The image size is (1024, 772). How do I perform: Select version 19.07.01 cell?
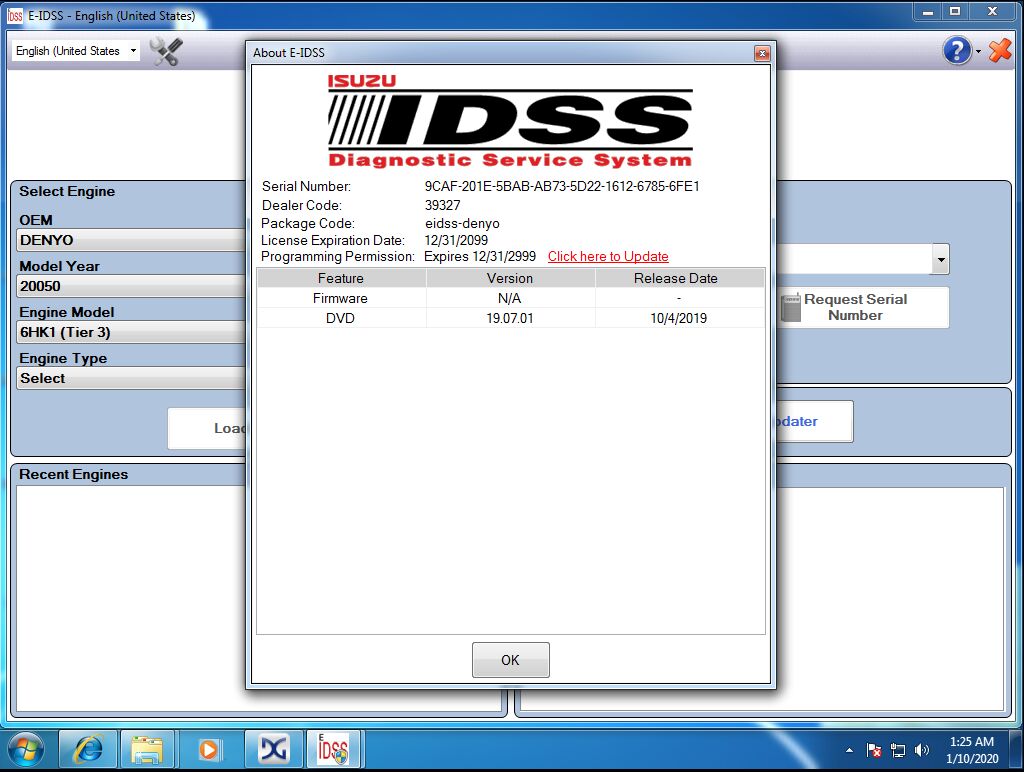click(509, 318)
